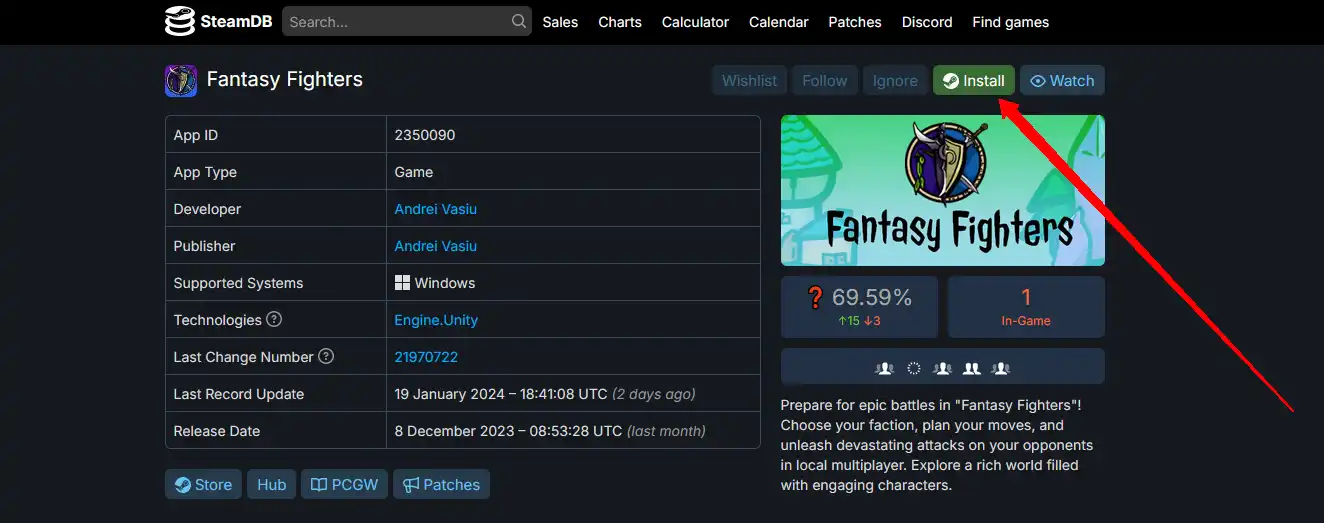
Task: Open the Last Change Number help icon
Action: pos(326,357)
